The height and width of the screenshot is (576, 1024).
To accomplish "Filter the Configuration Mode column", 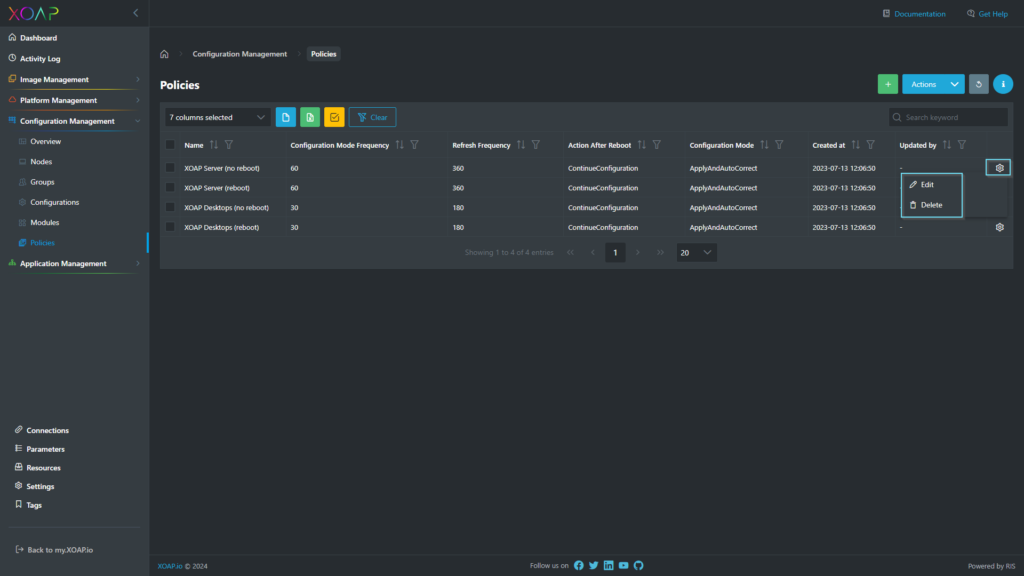I will (x=779, y=145).
